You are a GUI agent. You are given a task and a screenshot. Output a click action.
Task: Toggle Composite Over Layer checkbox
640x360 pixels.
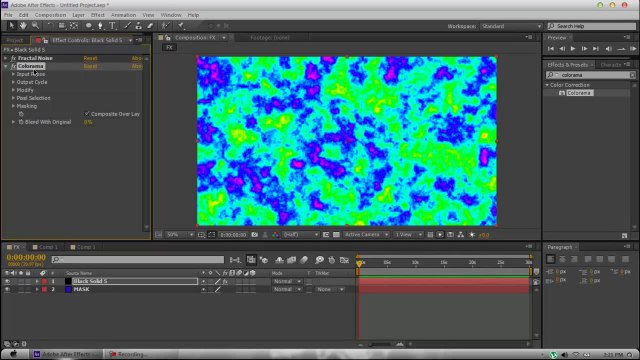pos(87,114)
